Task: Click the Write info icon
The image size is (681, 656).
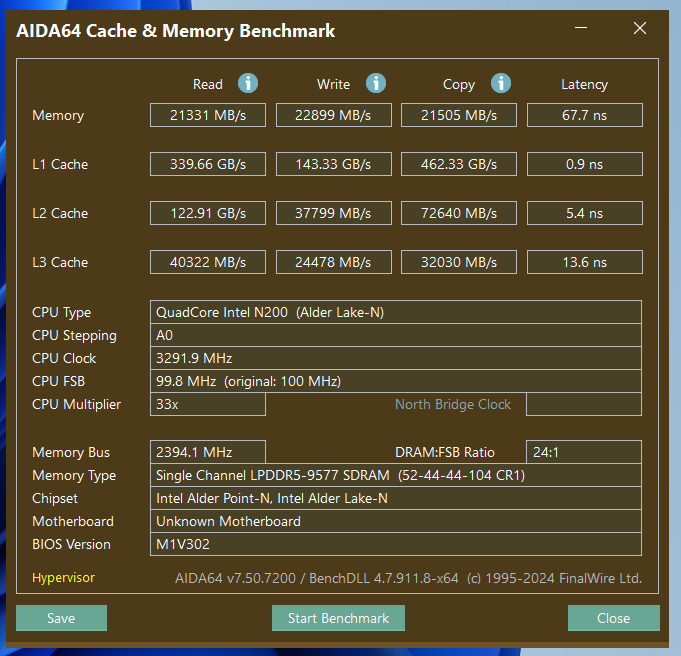Action: point(376,83)
